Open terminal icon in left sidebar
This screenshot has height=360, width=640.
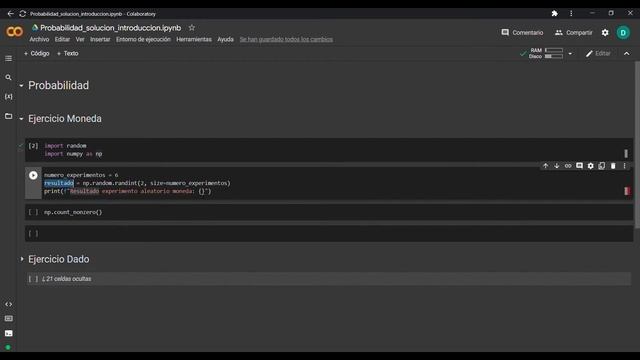[x=8, y=333]
